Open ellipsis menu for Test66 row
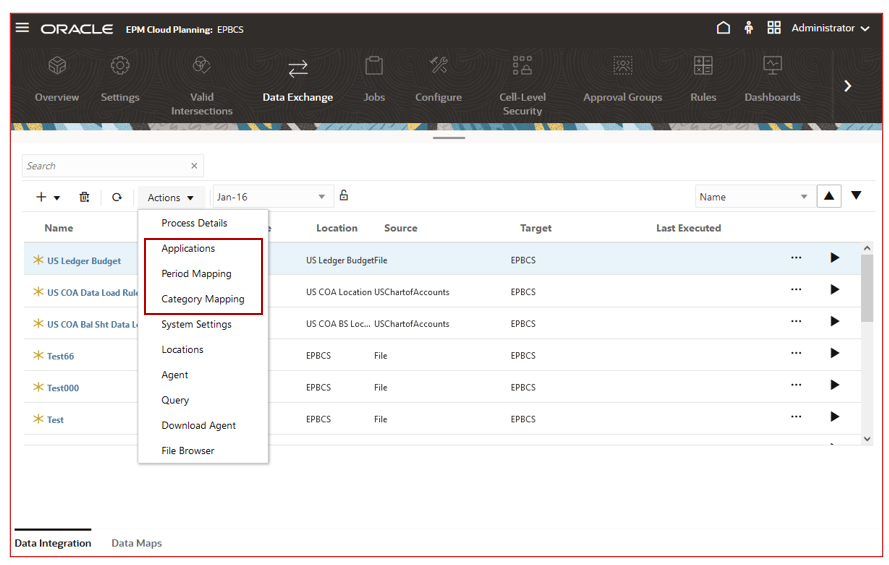The image size is (889, 565). point(796,353)
